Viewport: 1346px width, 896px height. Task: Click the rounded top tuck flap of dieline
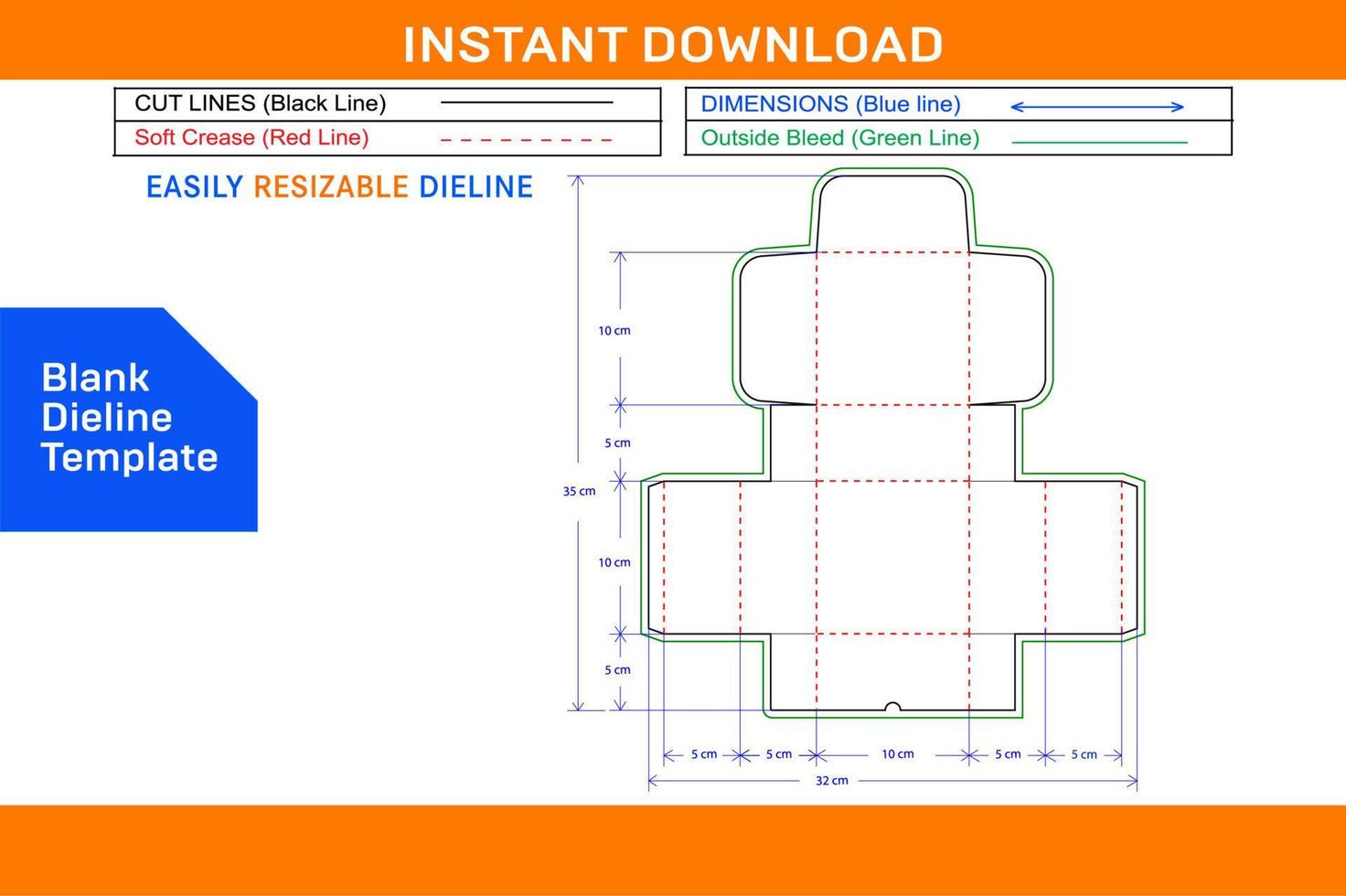pyautogui.click(x=892, y=213)
